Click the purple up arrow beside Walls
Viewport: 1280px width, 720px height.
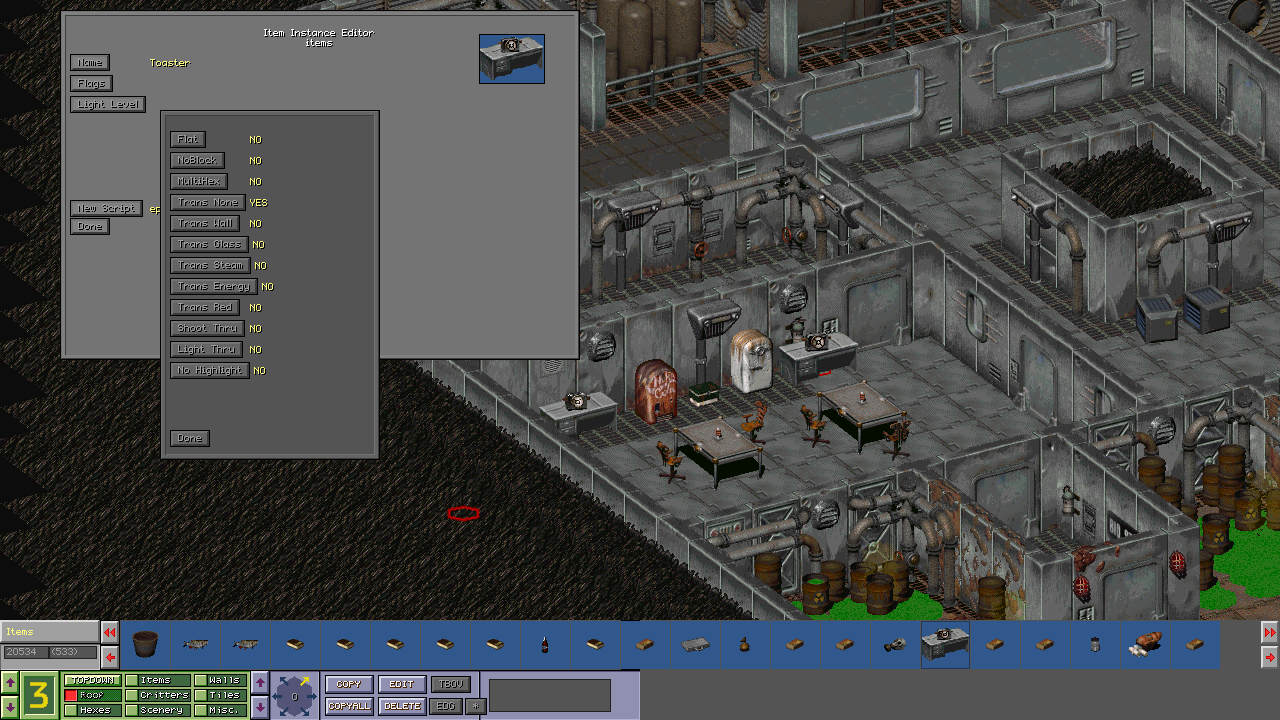pyautogui.click(x=260, y=682)
